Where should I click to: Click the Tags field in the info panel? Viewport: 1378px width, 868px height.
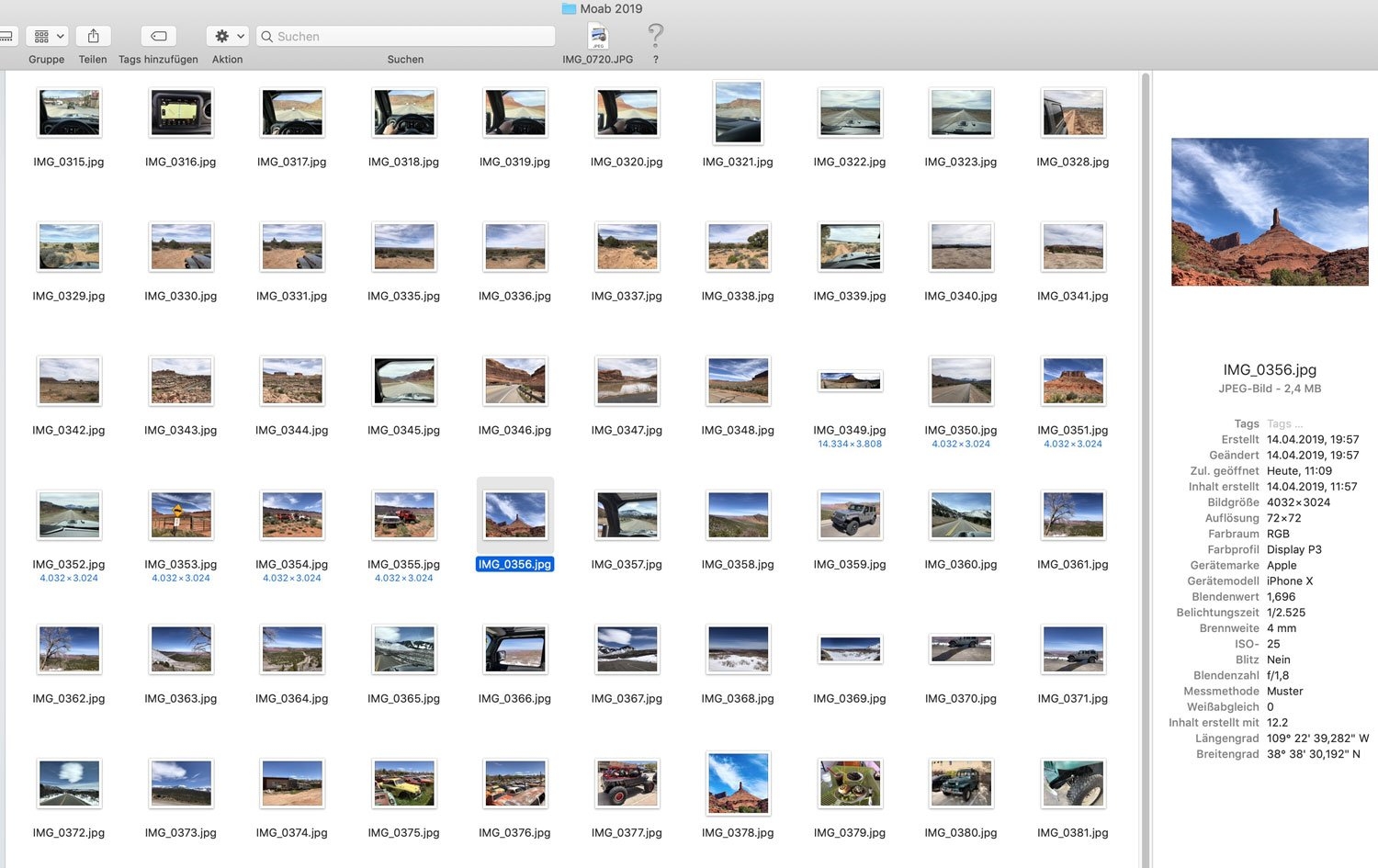1280,423
